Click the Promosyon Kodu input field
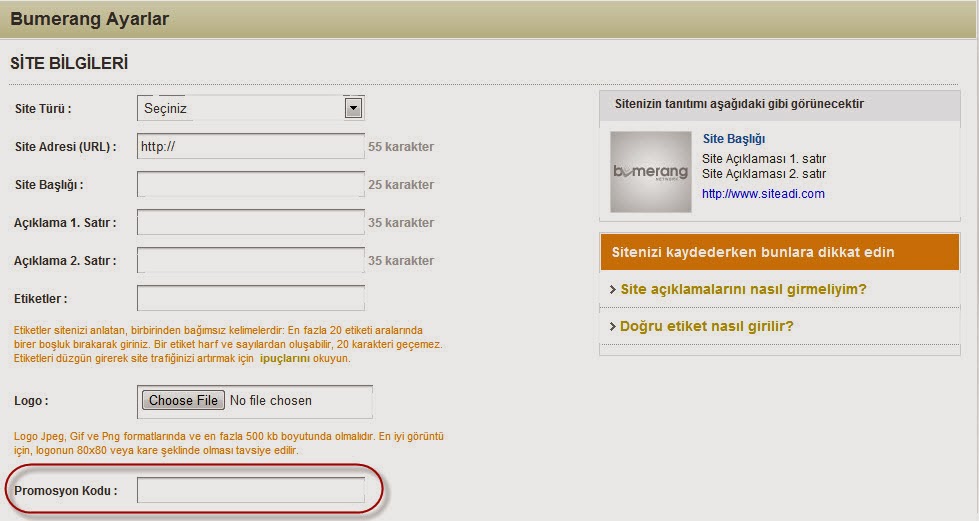Viewport: 979px width, 521px height. pyautogui.click(x=250, y=490)
